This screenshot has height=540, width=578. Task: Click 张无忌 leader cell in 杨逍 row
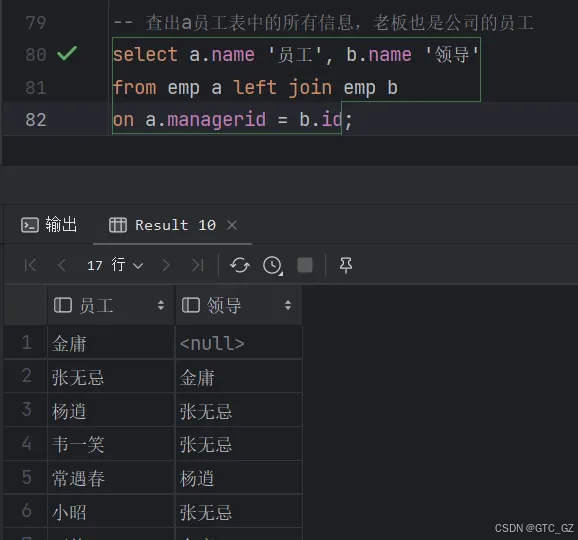tap(239, 410)
